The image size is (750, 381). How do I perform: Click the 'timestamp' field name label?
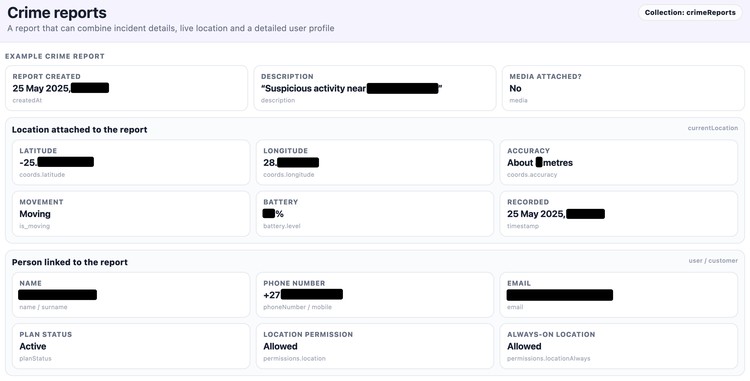click(x=523, y=226)
